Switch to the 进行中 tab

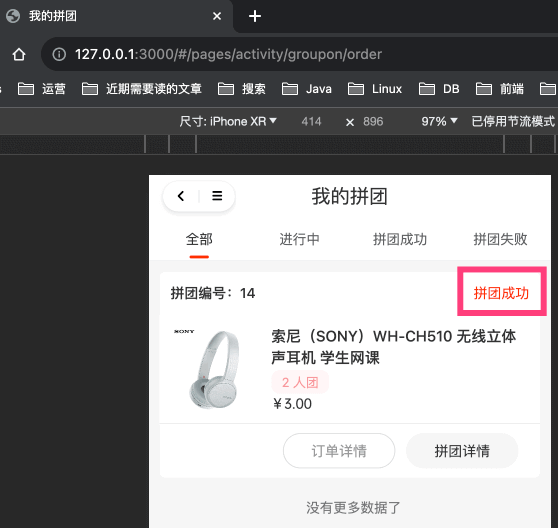click(x=299, y=239)
